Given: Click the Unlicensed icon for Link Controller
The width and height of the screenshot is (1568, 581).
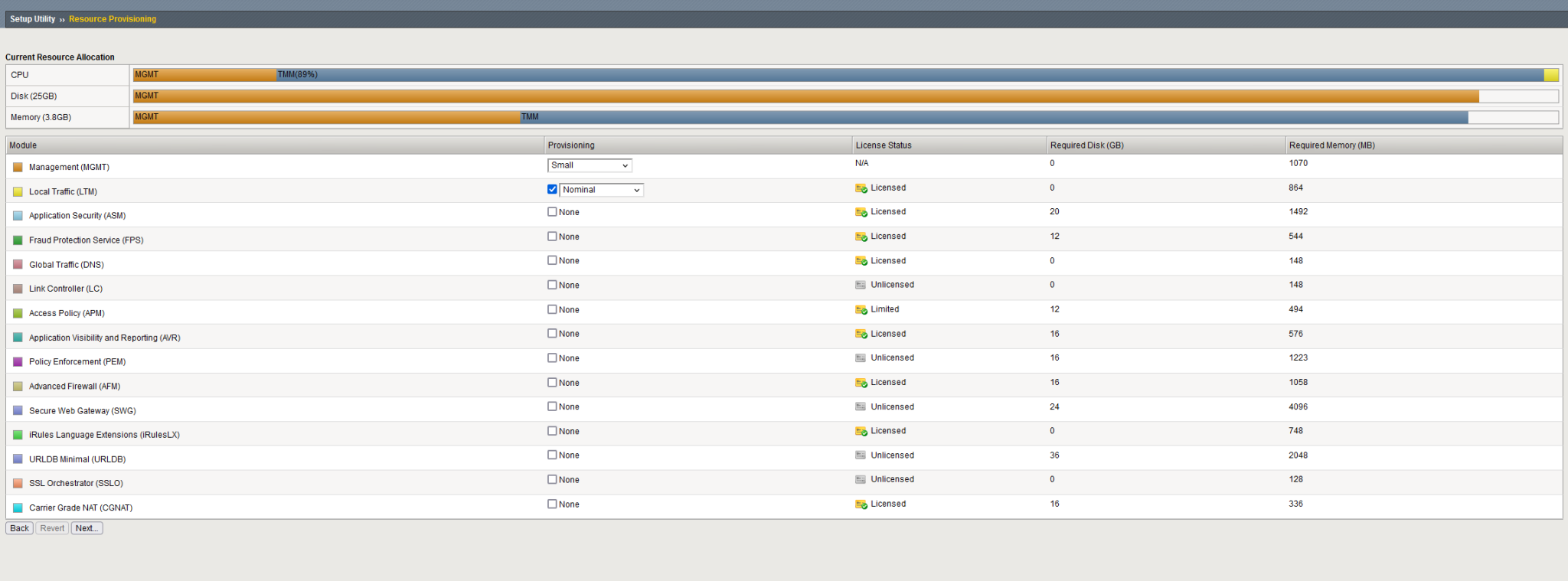Looking at the screenshot, I should 861,285.
